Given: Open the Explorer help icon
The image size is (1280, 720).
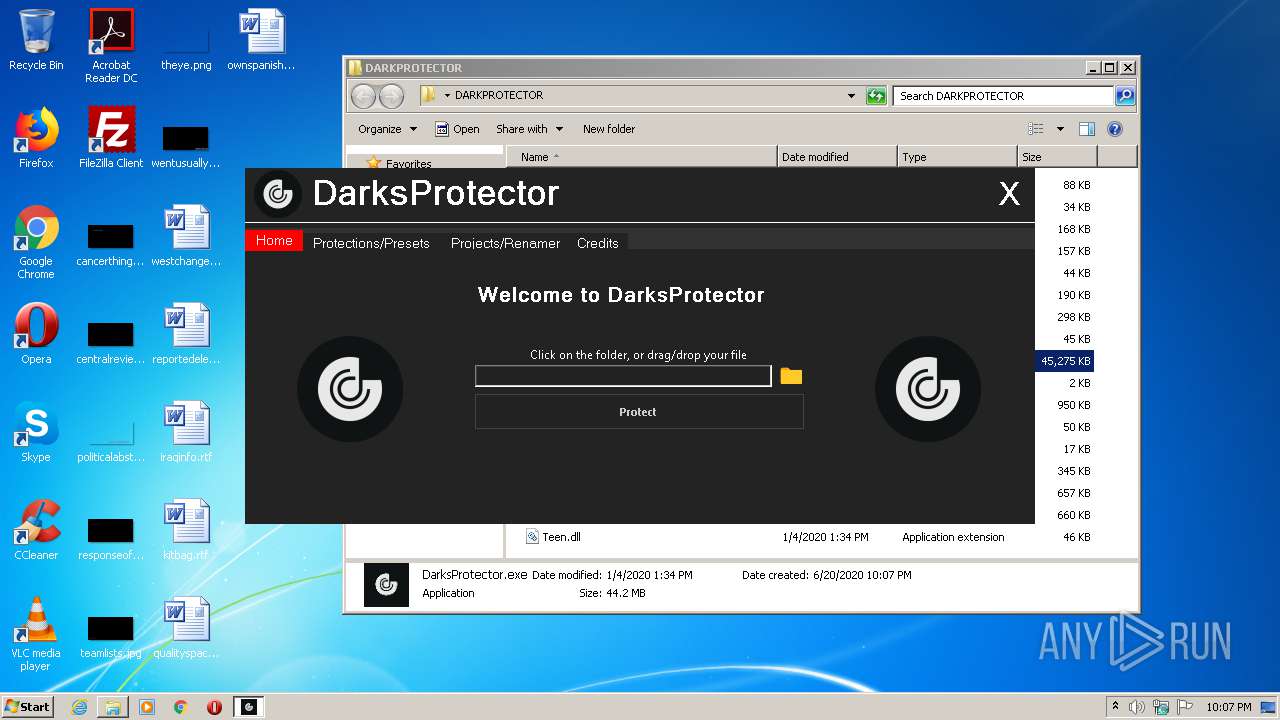Looking at the screenshot, I should click(x=1115, y=129).
